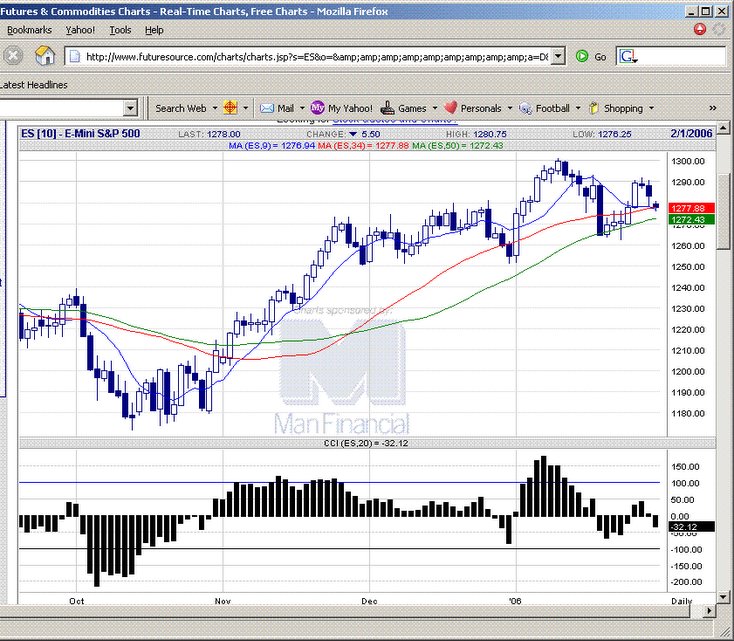Click the Google search engine icon
The image size is (734, 641).
click(628, 57)
